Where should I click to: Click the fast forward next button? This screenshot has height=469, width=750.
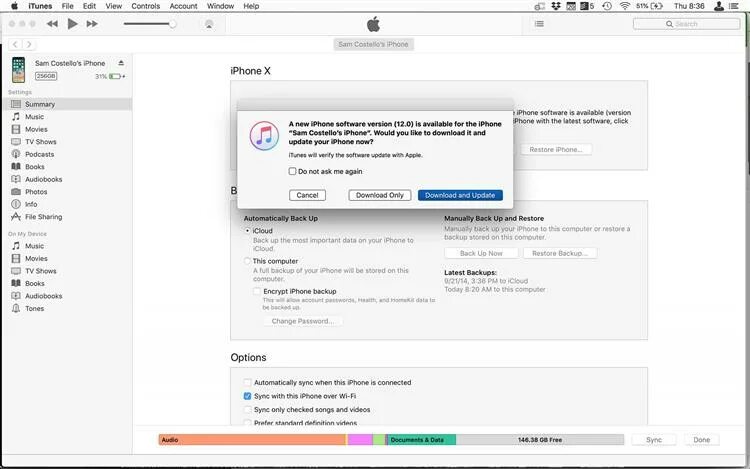point(92,24)
